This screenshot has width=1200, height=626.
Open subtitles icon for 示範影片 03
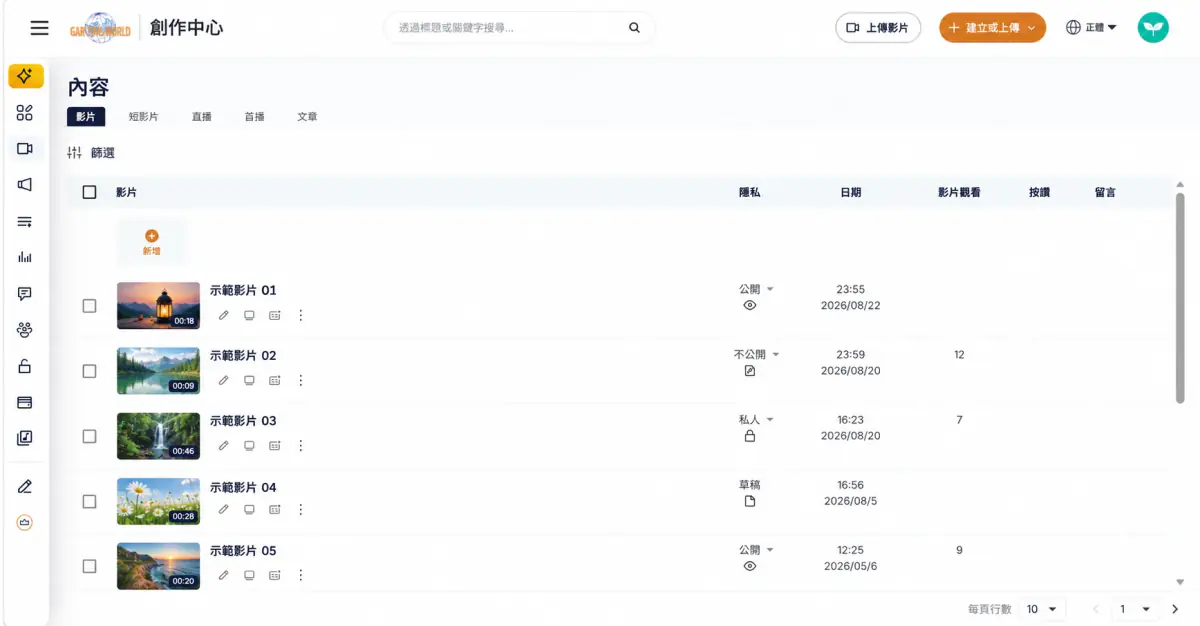click(275, 445)
